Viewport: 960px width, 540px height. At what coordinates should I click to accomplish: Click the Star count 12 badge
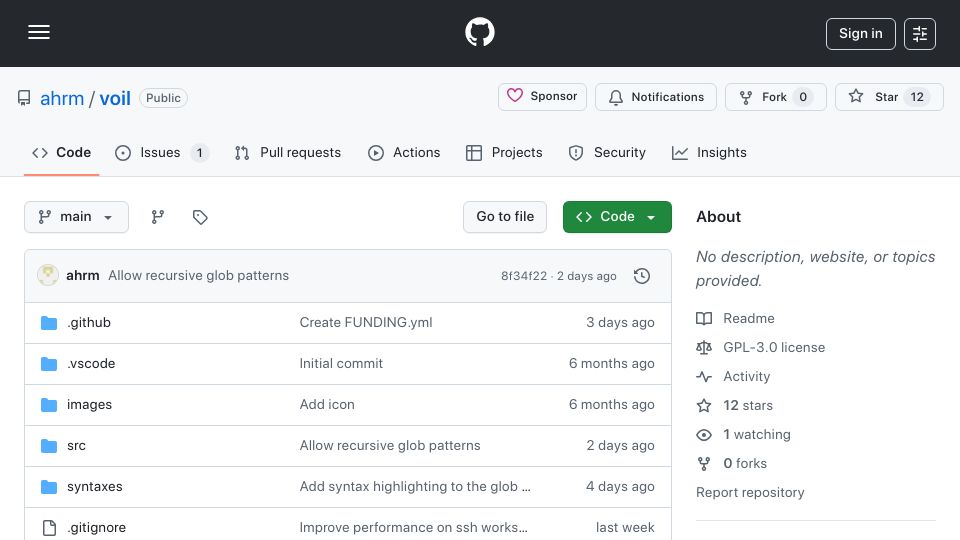tap(917, 97)
